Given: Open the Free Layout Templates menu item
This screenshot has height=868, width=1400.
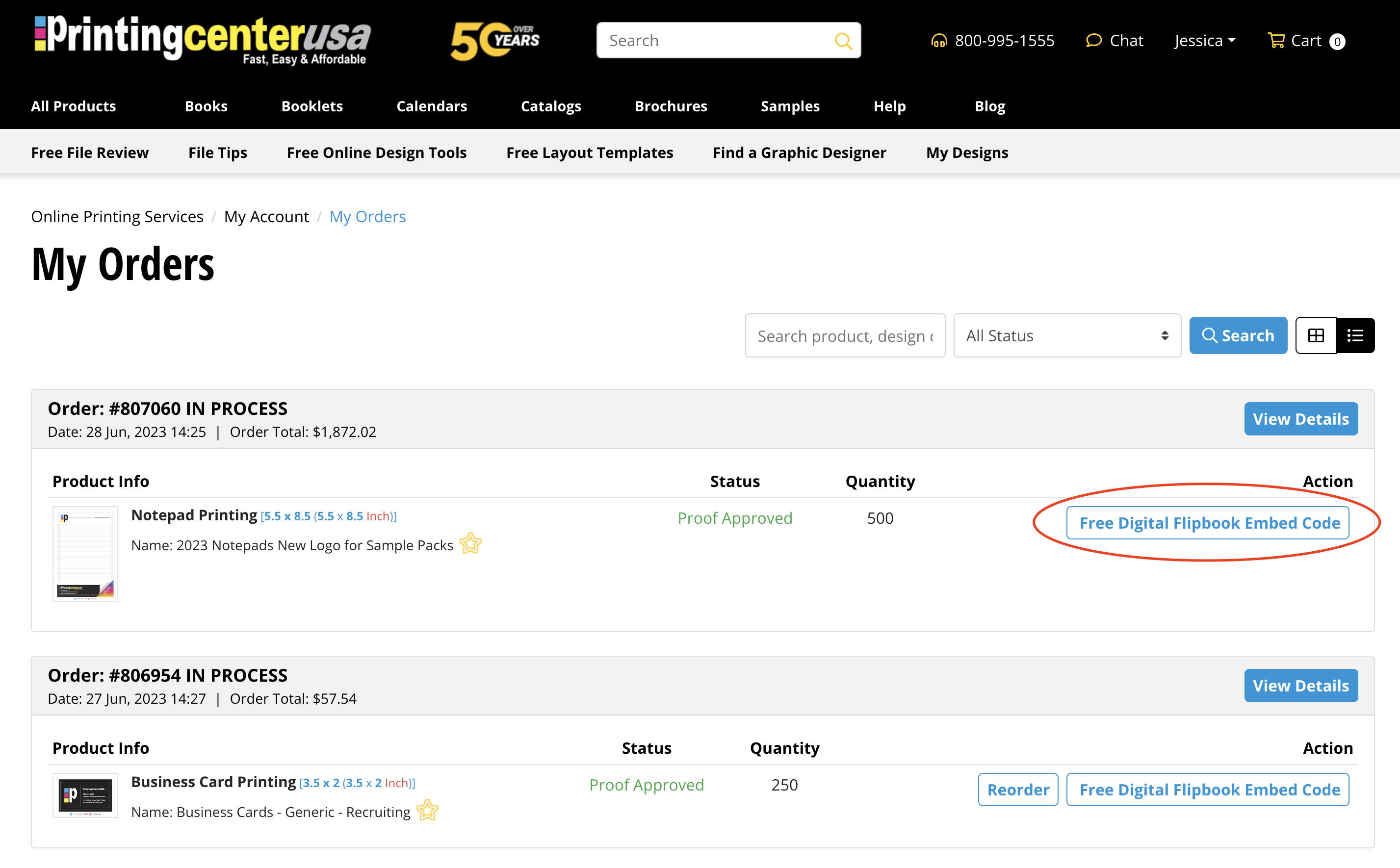Looking at the screenshot, I should [589, 153].
